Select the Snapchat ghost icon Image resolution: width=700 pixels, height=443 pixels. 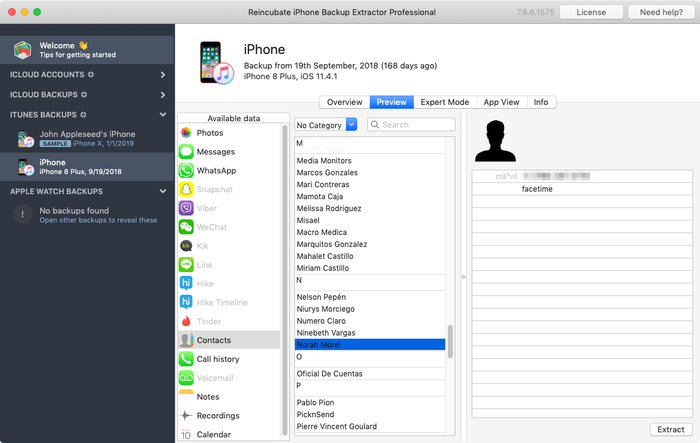click(186, 189)
